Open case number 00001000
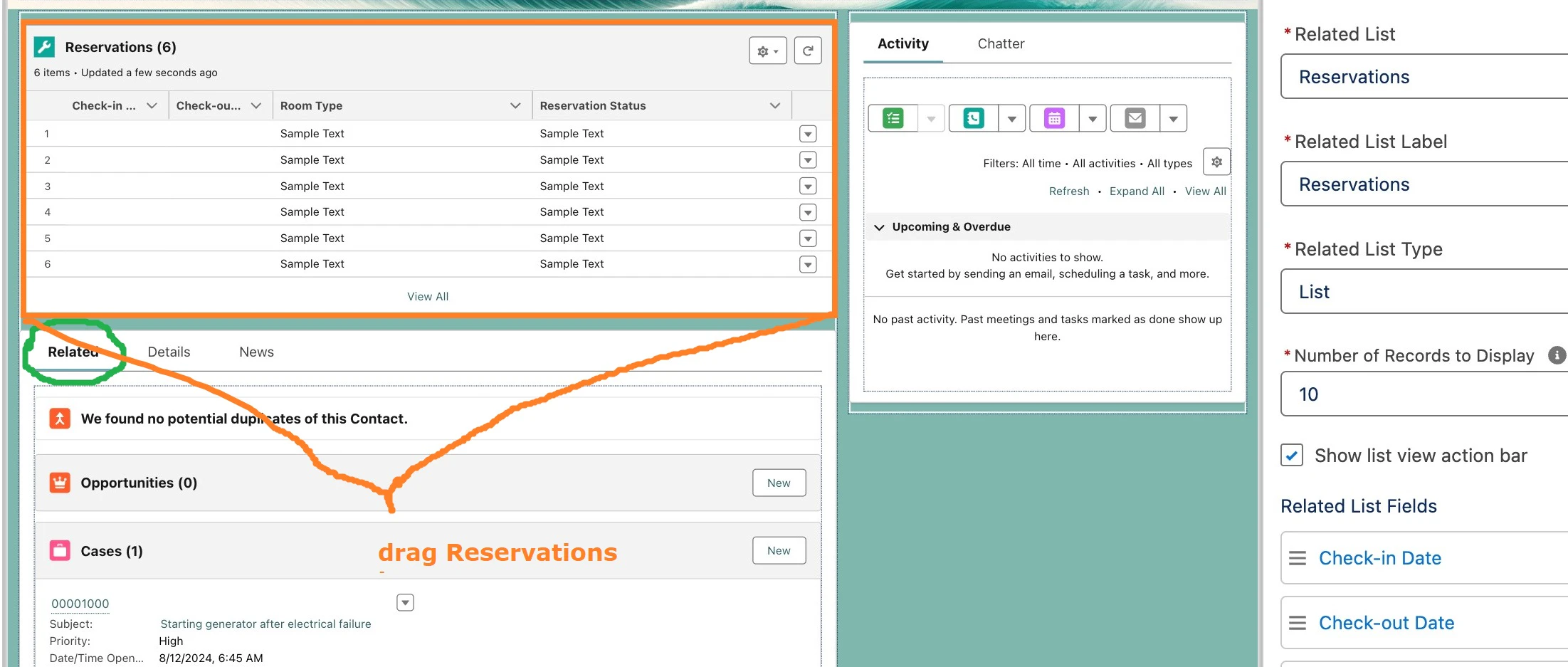Screen dimensions: 1568x667 [x=80, y=604]
